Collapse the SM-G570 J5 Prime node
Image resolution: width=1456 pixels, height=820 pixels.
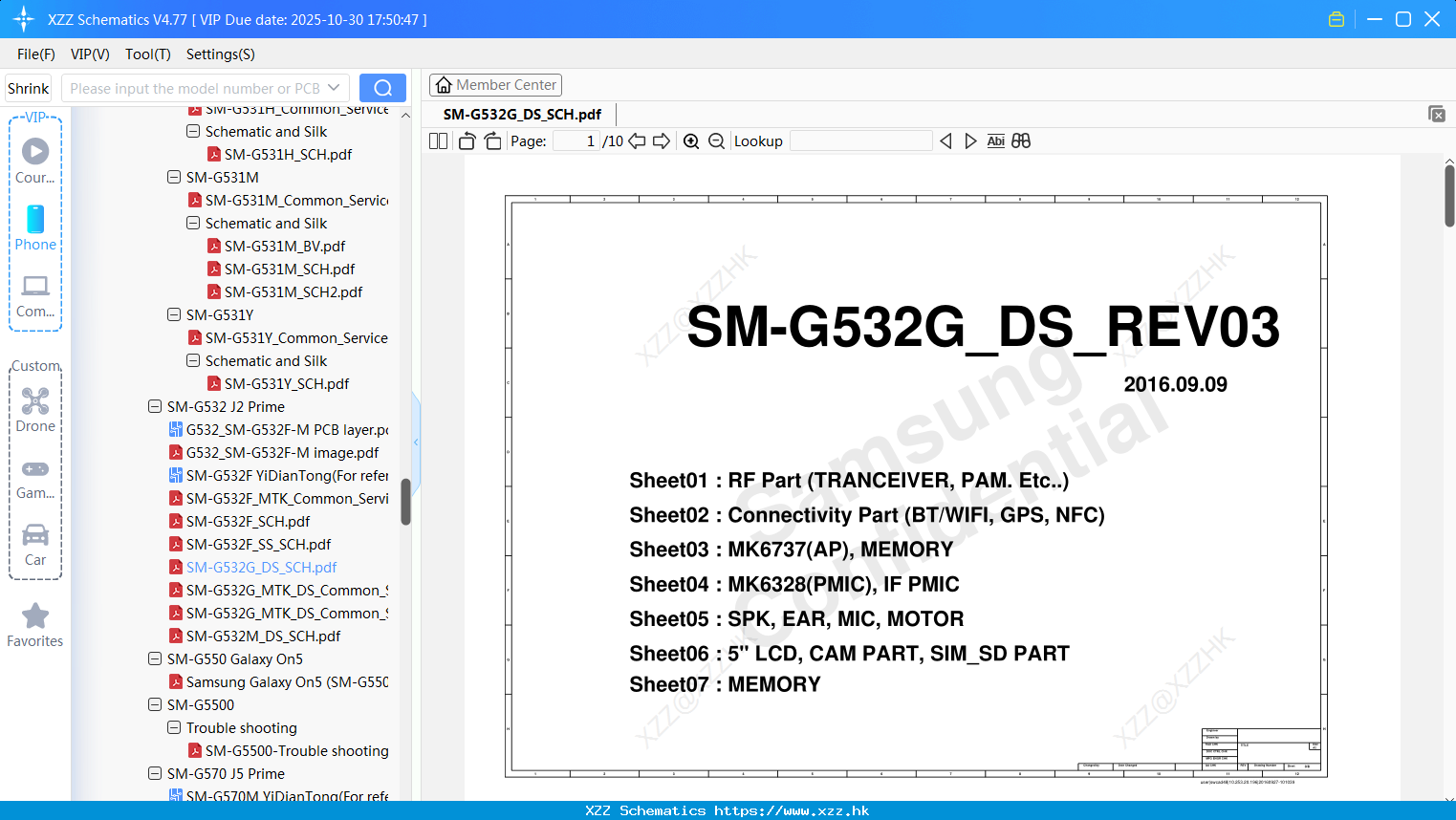[x=155, y=773]
